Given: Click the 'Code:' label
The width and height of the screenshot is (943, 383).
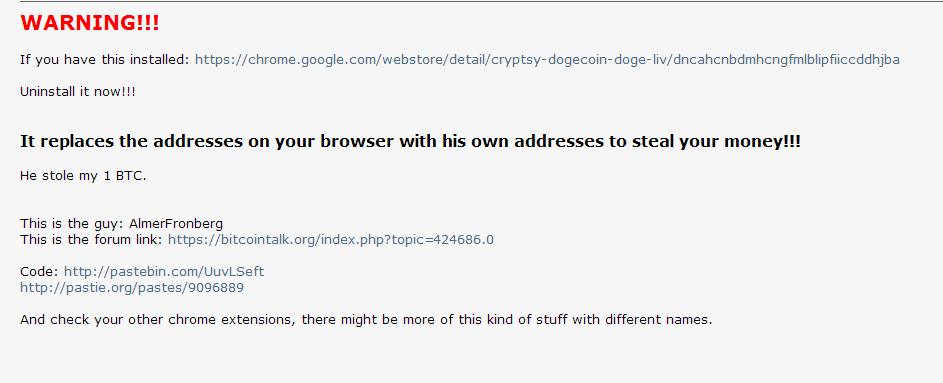Looking at the screenshot, I should click(39, 272).
